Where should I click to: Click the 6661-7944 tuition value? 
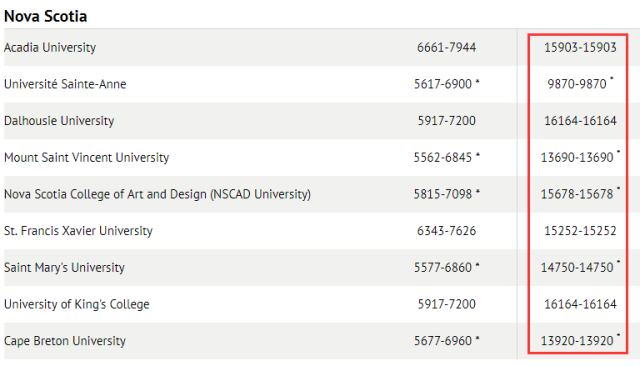click(446, 47)
